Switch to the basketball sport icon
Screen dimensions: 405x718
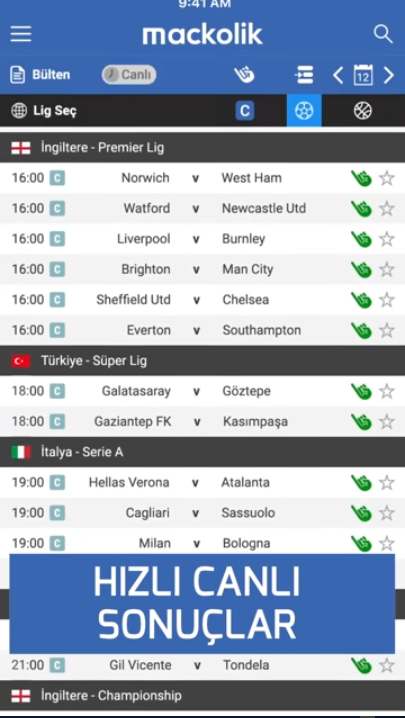[x=363, y=110]
